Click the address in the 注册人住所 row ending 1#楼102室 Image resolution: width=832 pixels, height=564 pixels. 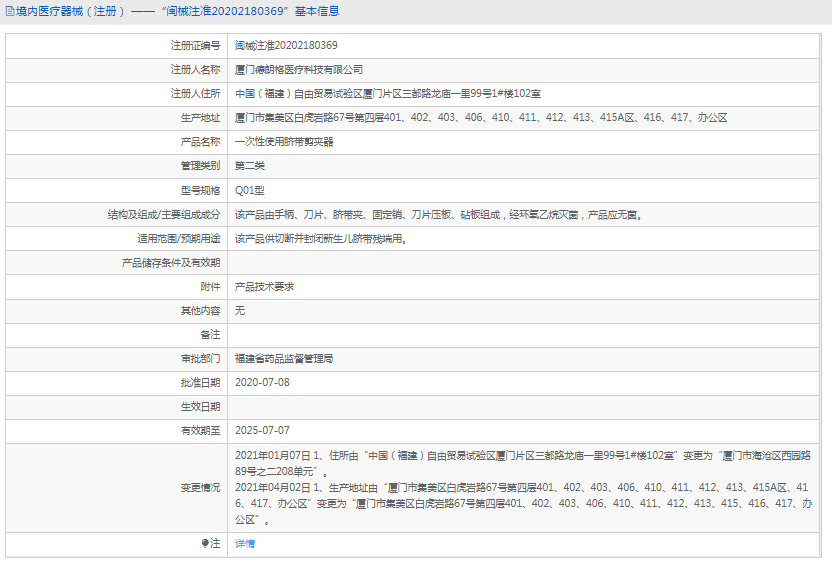[x=388, y=93]
